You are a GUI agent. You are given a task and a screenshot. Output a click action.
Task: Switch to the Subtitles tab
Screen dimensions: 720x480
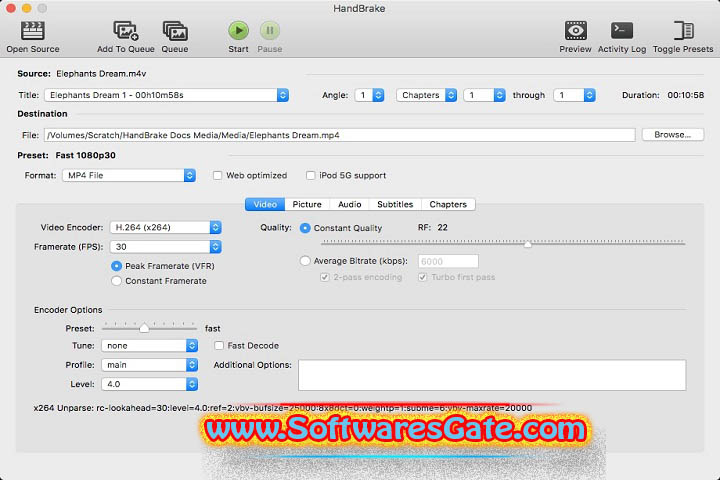pyautogui.click(x=395, y=204)
